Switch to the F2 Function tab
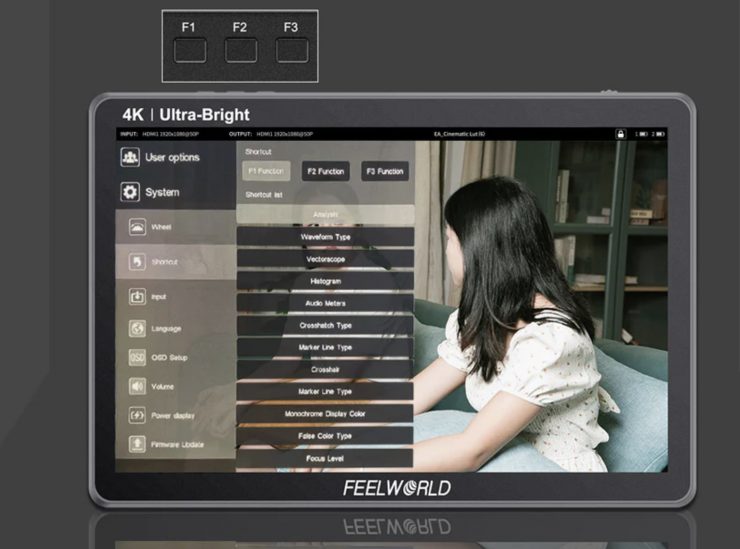This screenshot has width=740, height=549. [x=325, y=171]
